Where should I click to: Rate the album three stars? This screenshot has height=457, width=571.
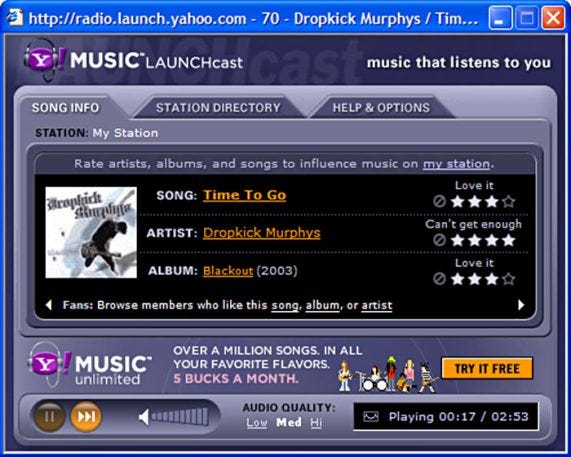[x=492, y=279]
